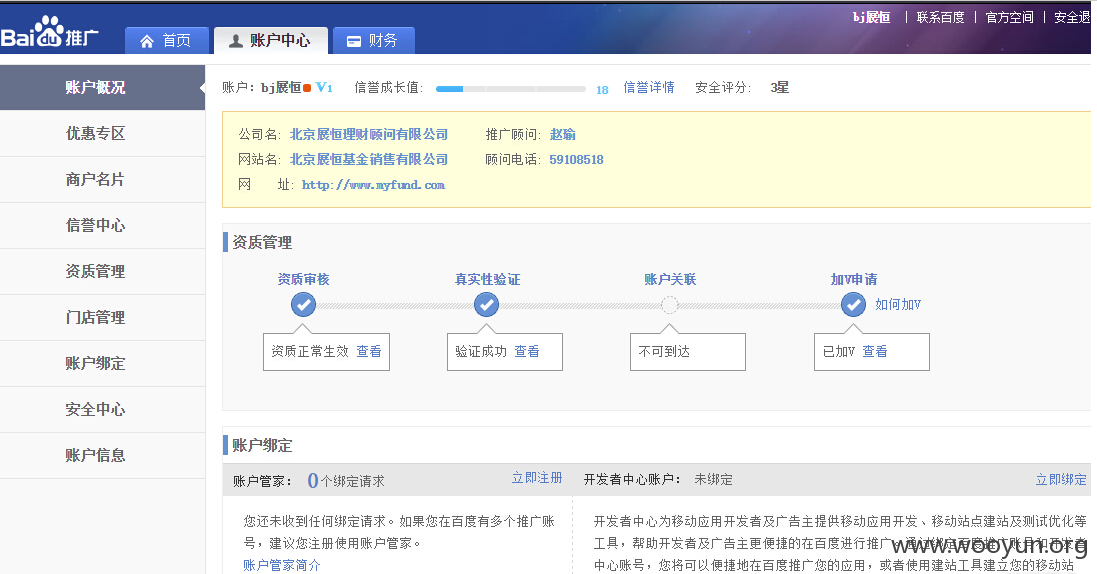Viewport: 1097px width, 574px height.
Task: Open the 首页 tab
Action: pos(167,41)
